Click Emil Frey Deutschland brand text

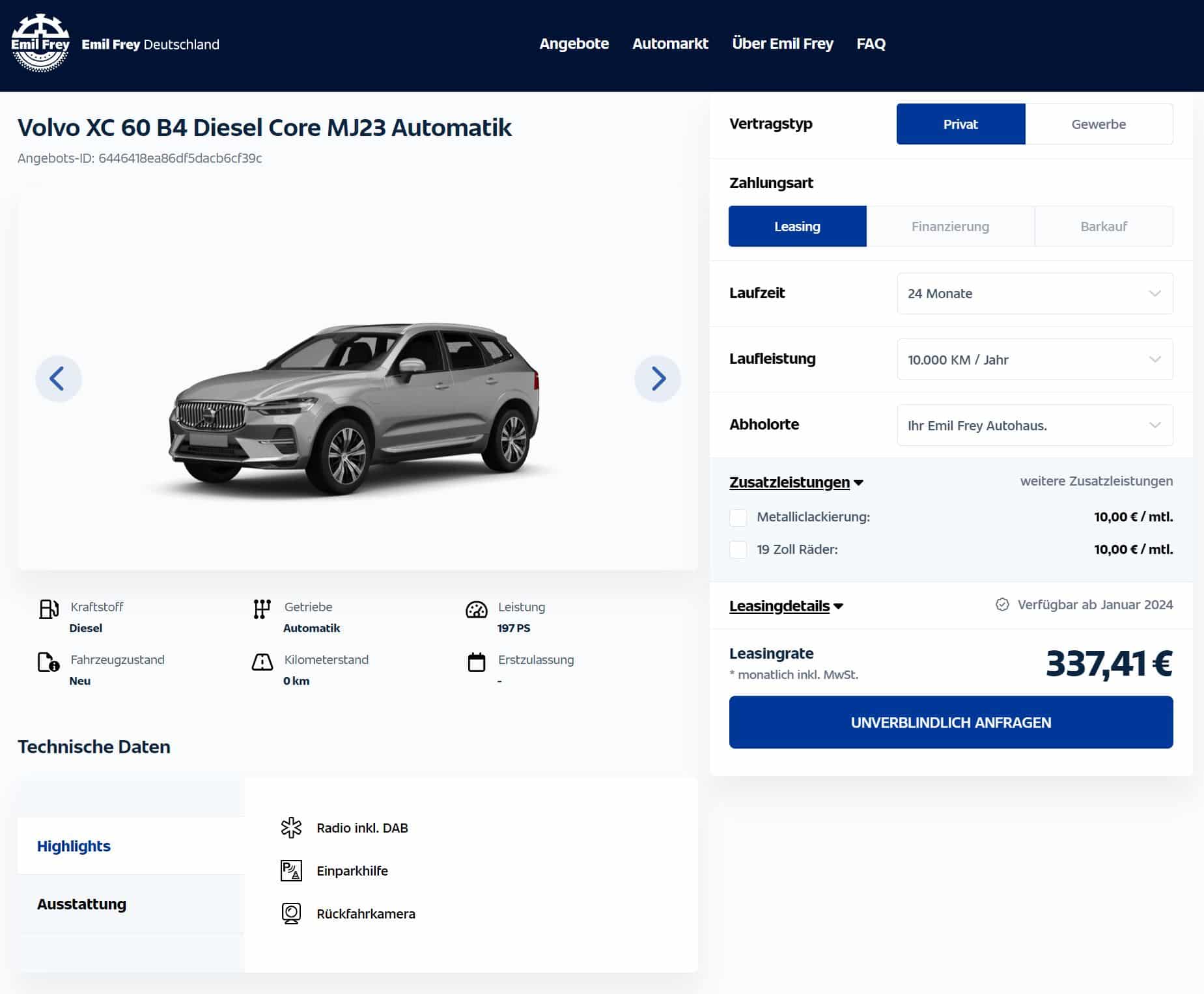[150, 44]
